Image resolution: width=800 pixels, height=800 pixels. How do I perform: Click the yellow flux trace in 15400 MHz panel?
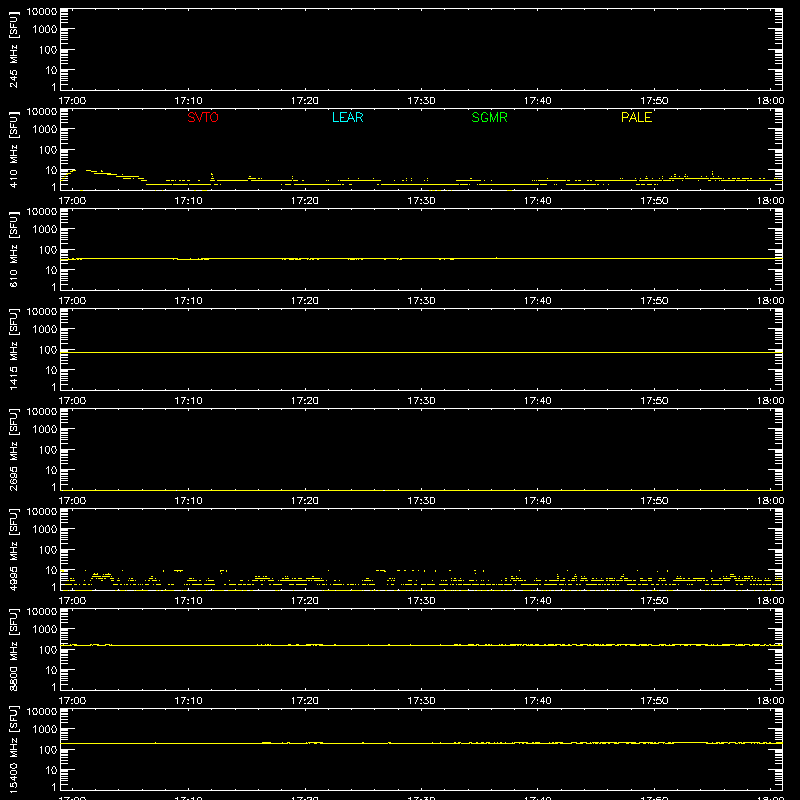pos(421,743)
